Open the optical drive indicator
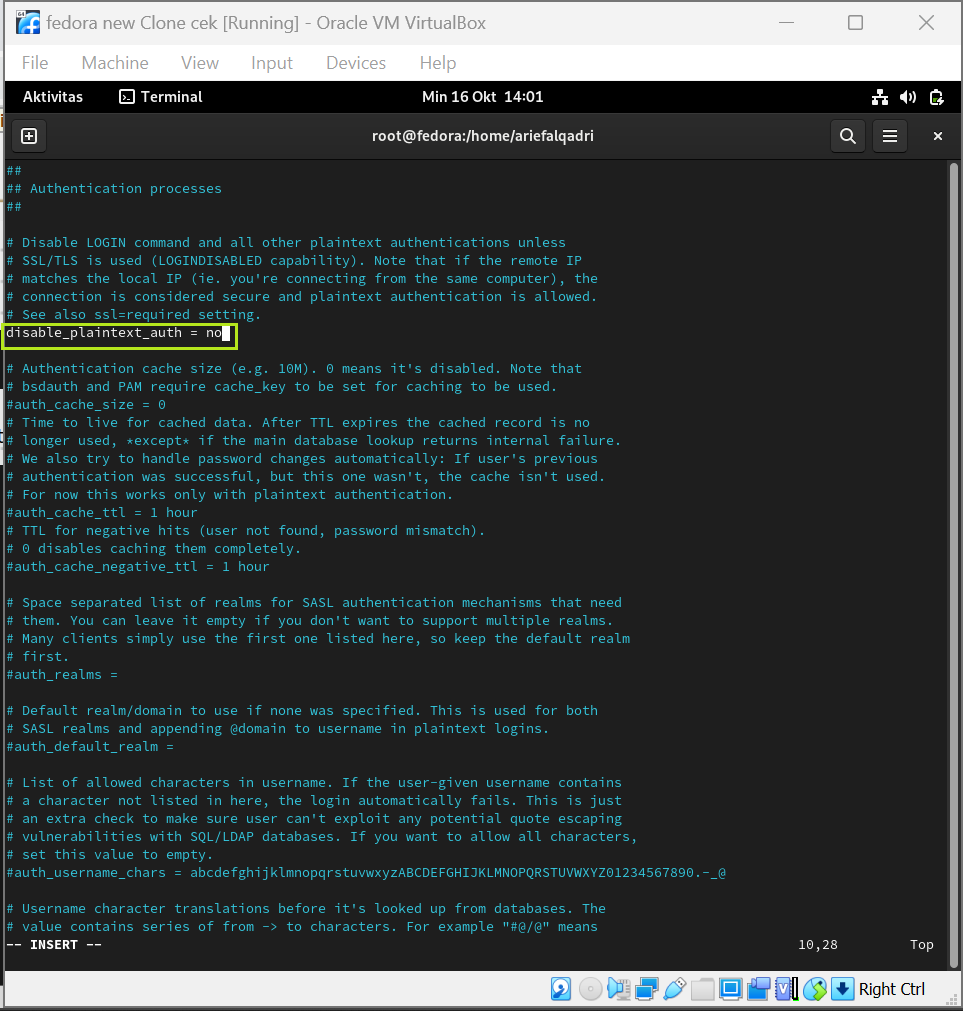The height and width of the screenshot is (1011, 963). 590,988
